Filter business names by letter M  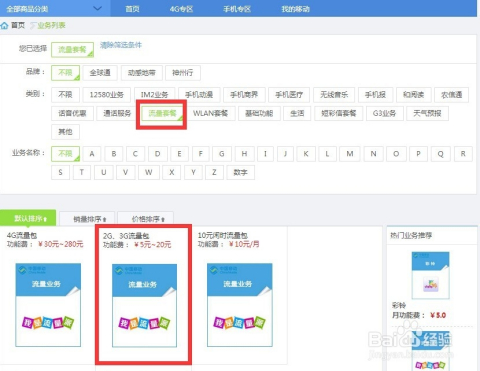pos(350,154)
